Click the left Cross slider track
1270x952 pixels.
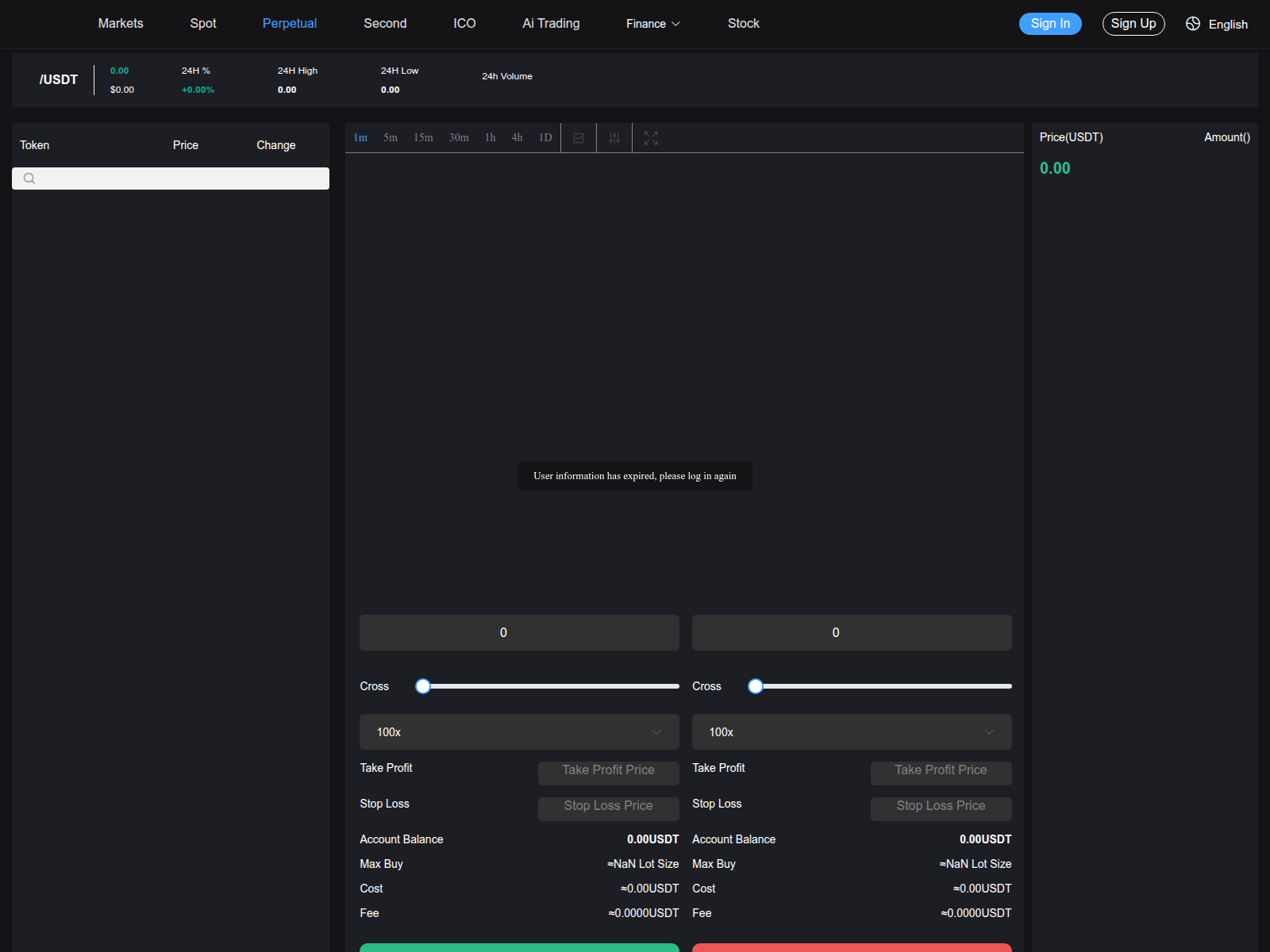[551, 686]
